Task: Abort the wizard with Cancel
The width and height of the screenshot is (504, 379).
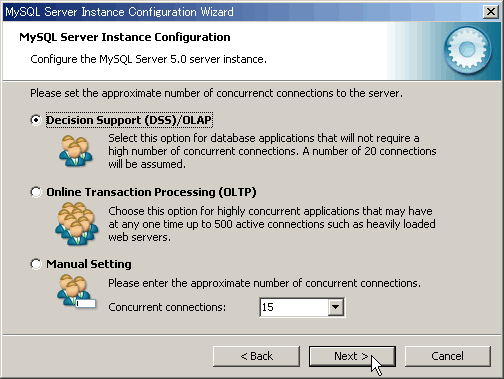Action: click(x=448, y=356)
